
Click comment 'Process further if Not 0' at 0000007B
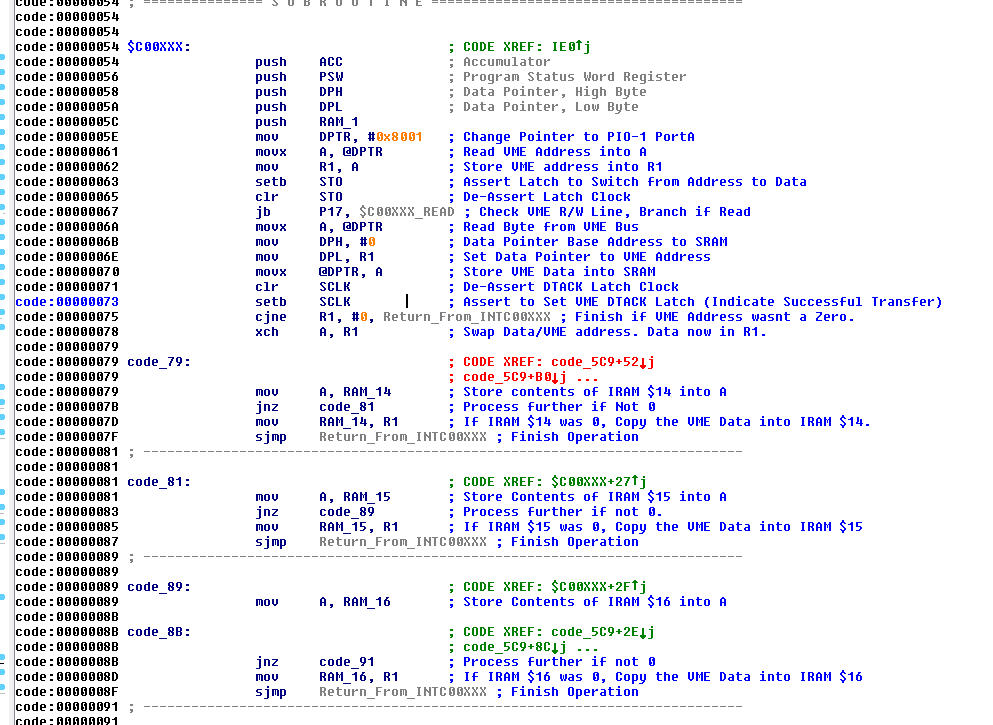[559, 407]
